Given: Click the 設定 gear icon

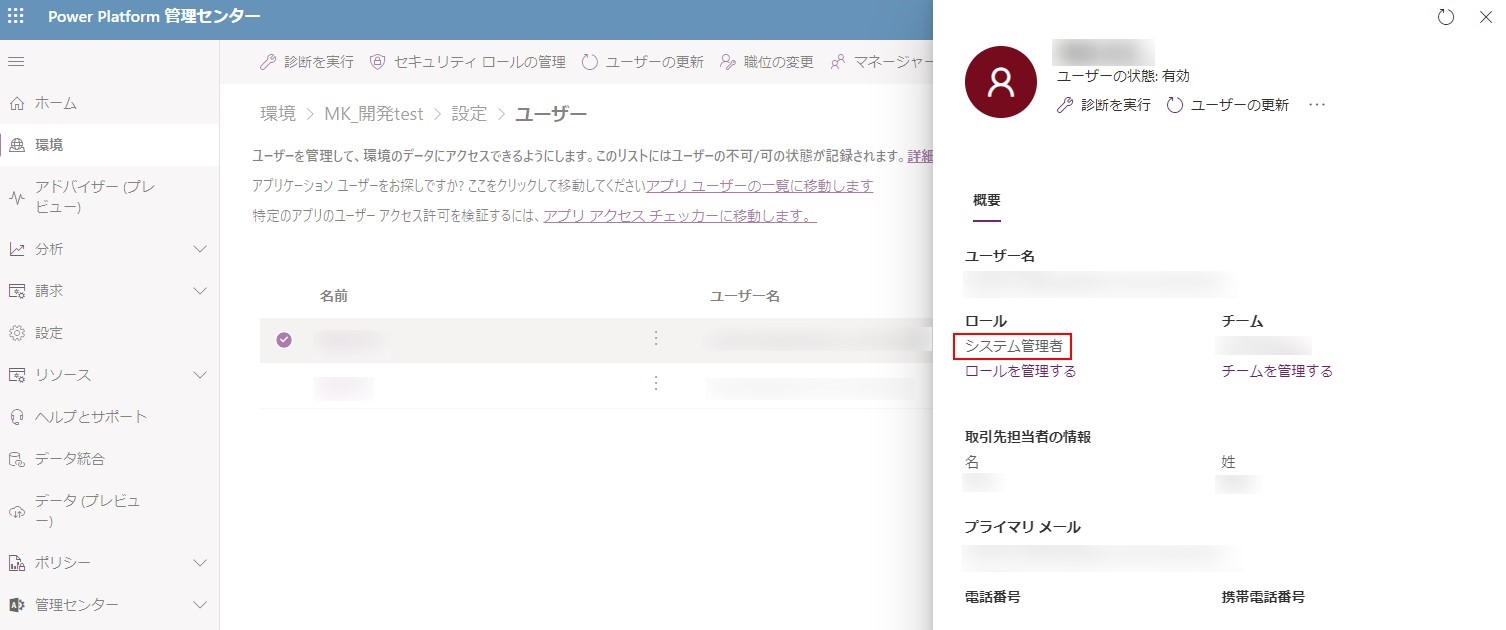Looking at the screenshot, I should pos(16,333).
